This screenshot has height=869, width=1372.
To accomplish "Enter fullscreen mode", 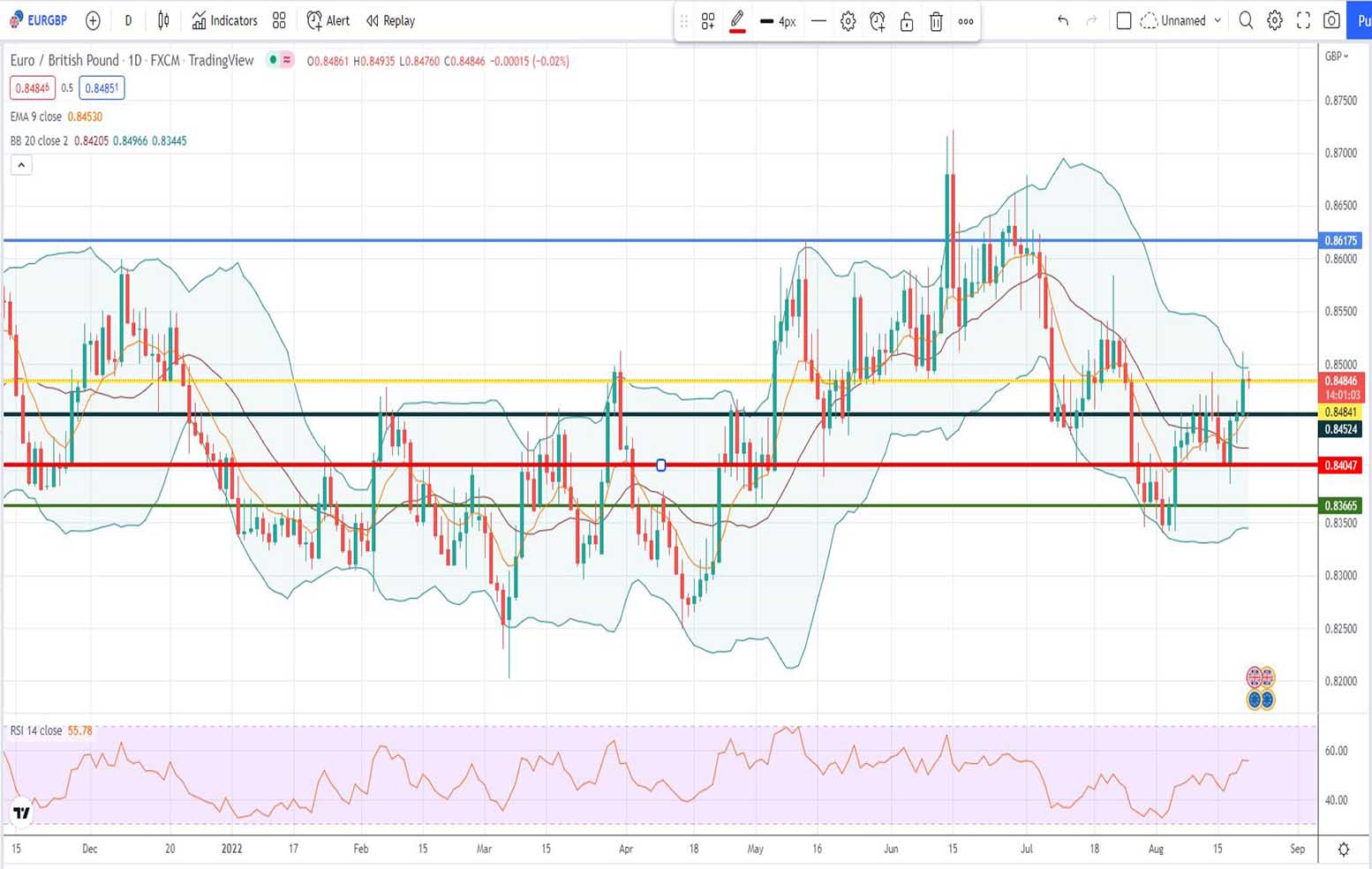I will click(1303, 20).
